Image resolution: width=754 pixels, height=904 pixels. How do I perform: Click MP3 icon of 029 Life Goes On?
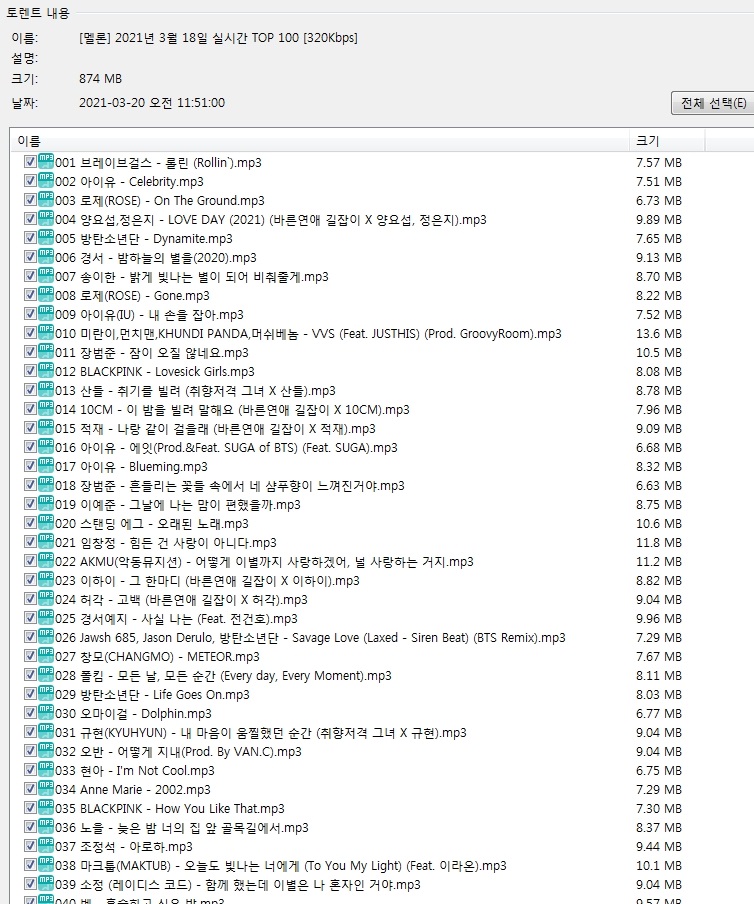coord(46,694)
